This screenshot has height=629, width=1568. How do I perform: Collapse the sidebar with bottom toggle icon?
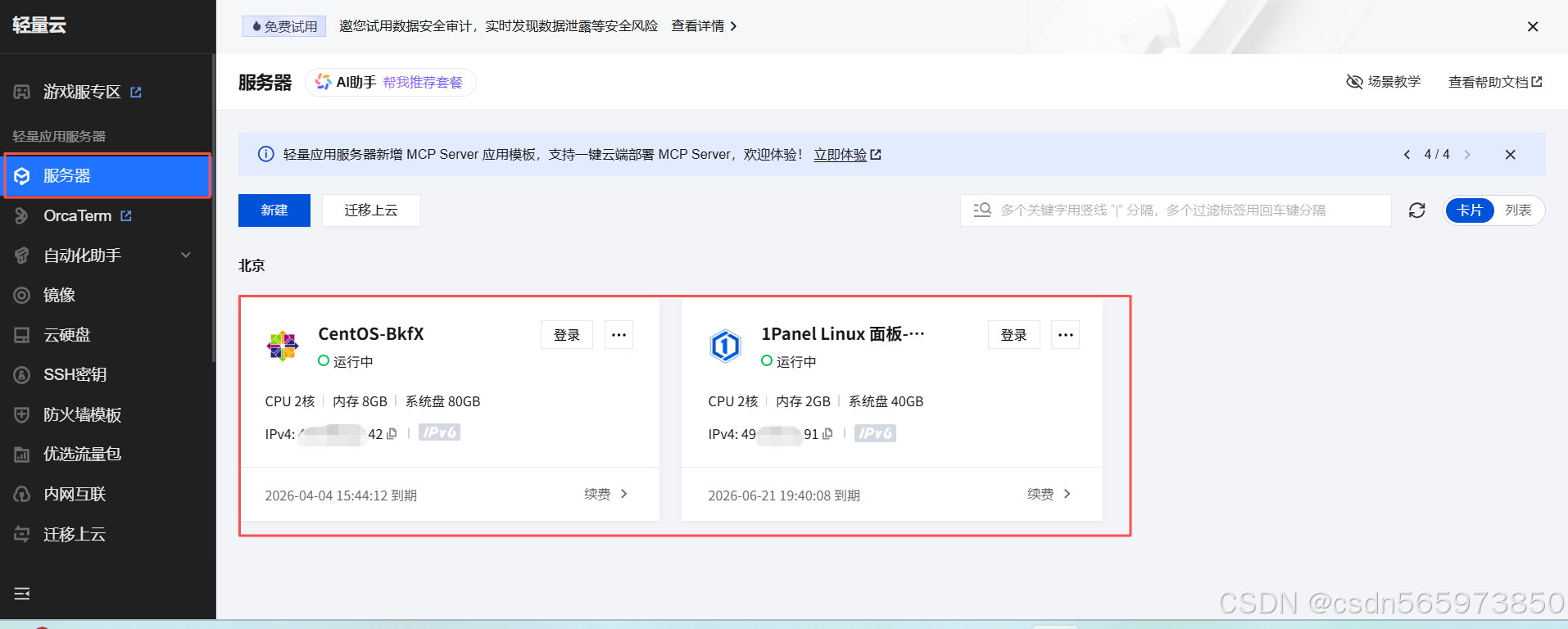pos(22,593)
